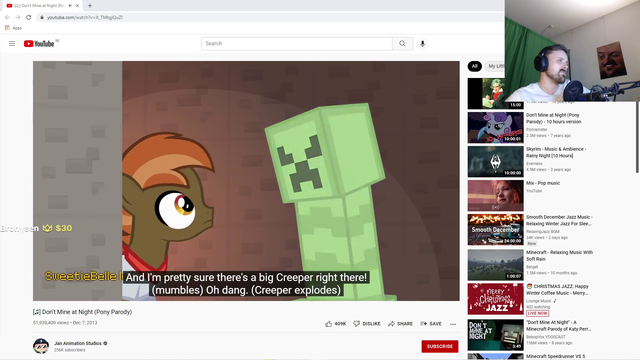The height and width of the screenshot is (360, 640).
Task: Open Katy Perry parody thumbnail
Action: coord(496,335)
